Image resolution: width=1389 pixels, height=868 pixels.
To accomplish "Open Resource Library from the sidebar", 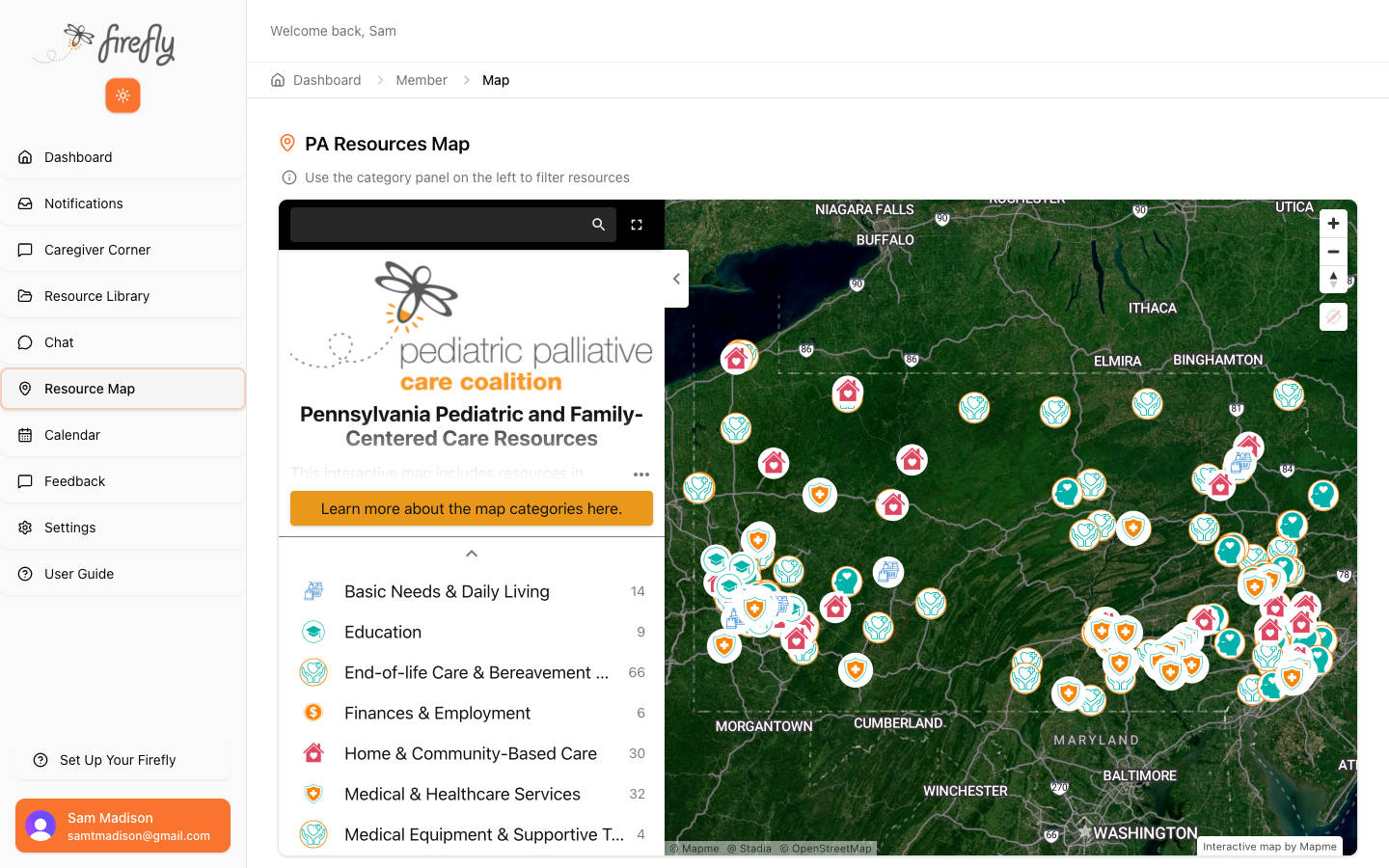I will 96,296.
